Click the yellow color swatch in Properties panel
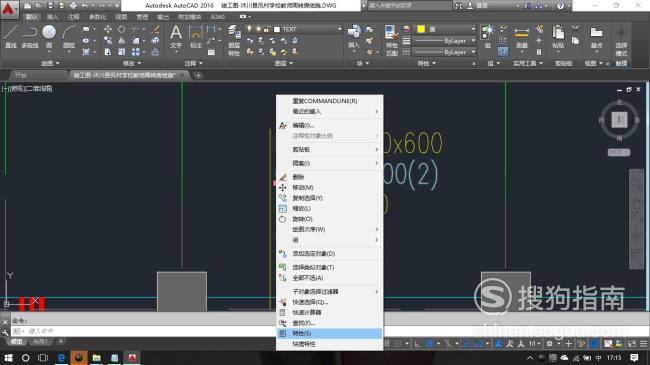The width and height of the screenshot is (650, 365). (421, 29)
